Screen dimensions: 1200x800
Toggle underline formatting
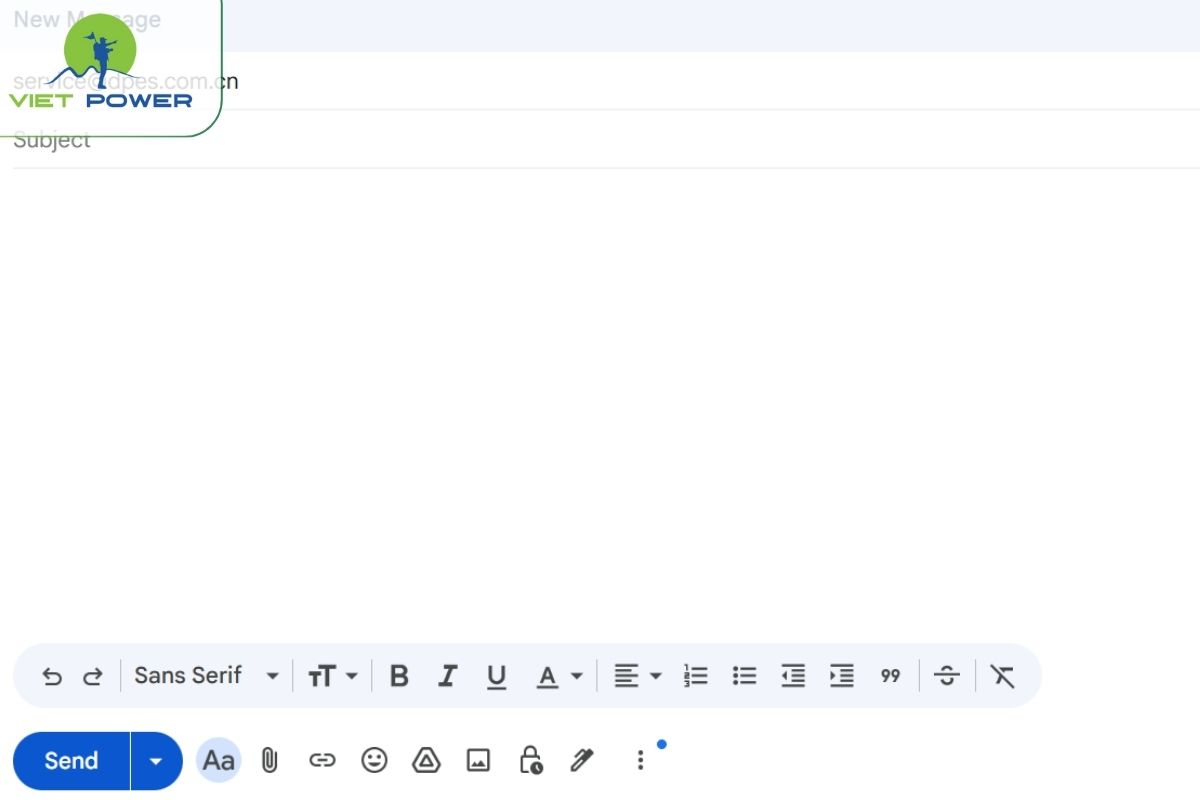[x=496, y=676]
